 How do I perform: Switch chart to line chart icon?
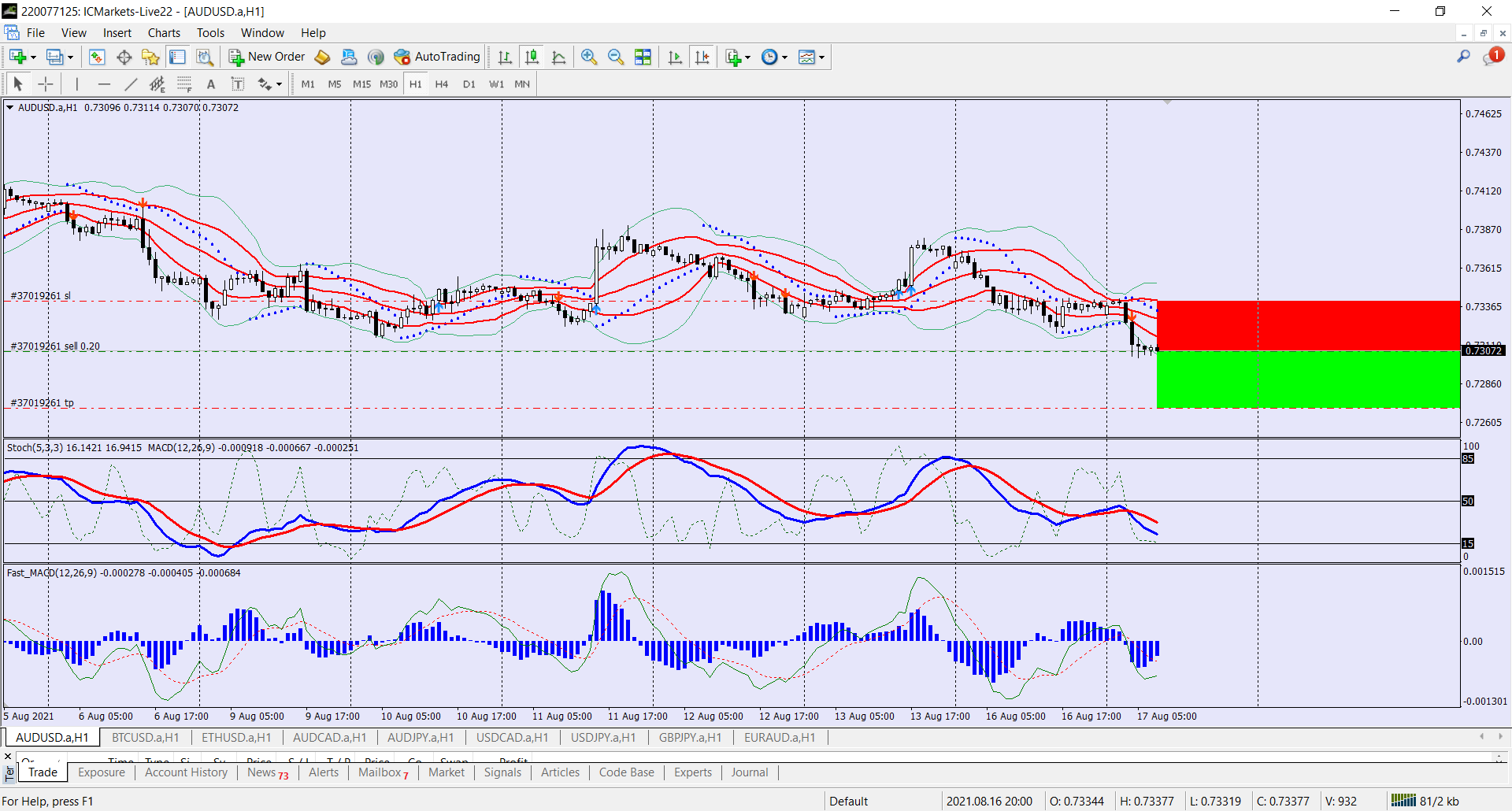[x=559, y=57]
